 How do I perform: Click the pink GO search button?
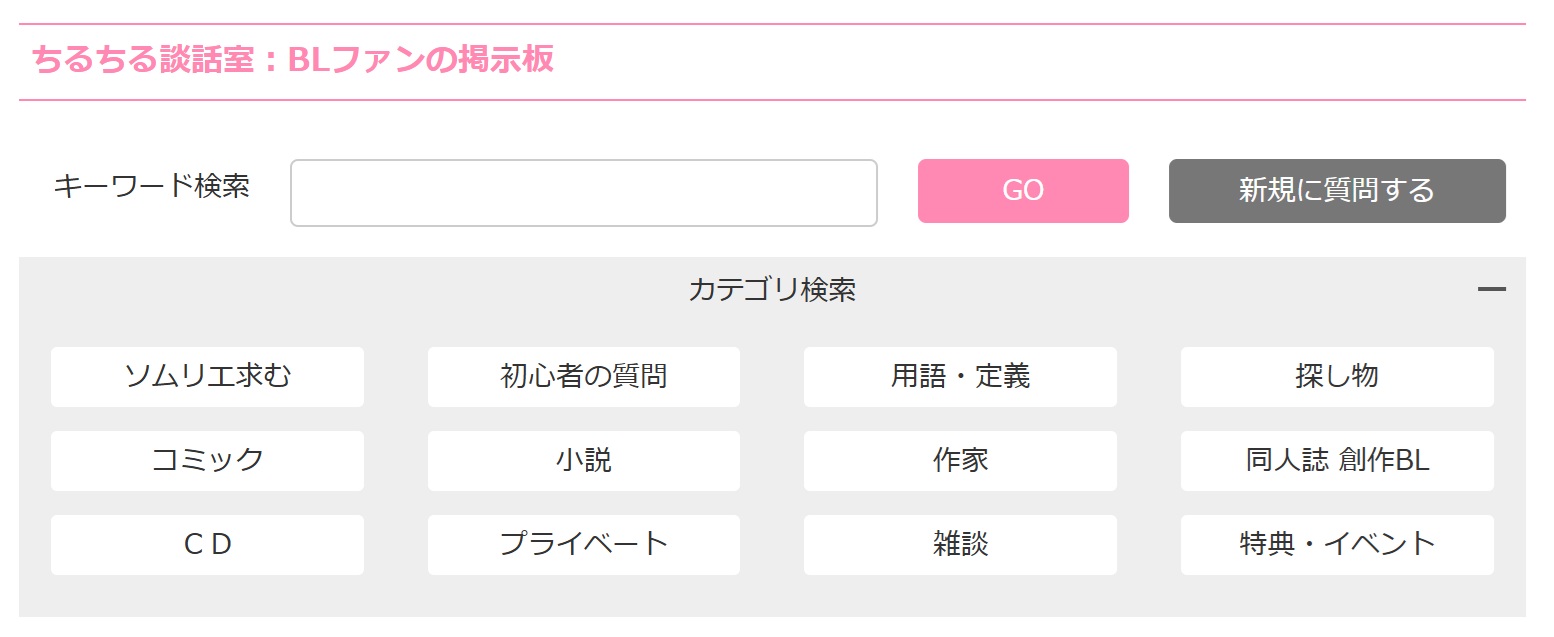point(1023,191)
